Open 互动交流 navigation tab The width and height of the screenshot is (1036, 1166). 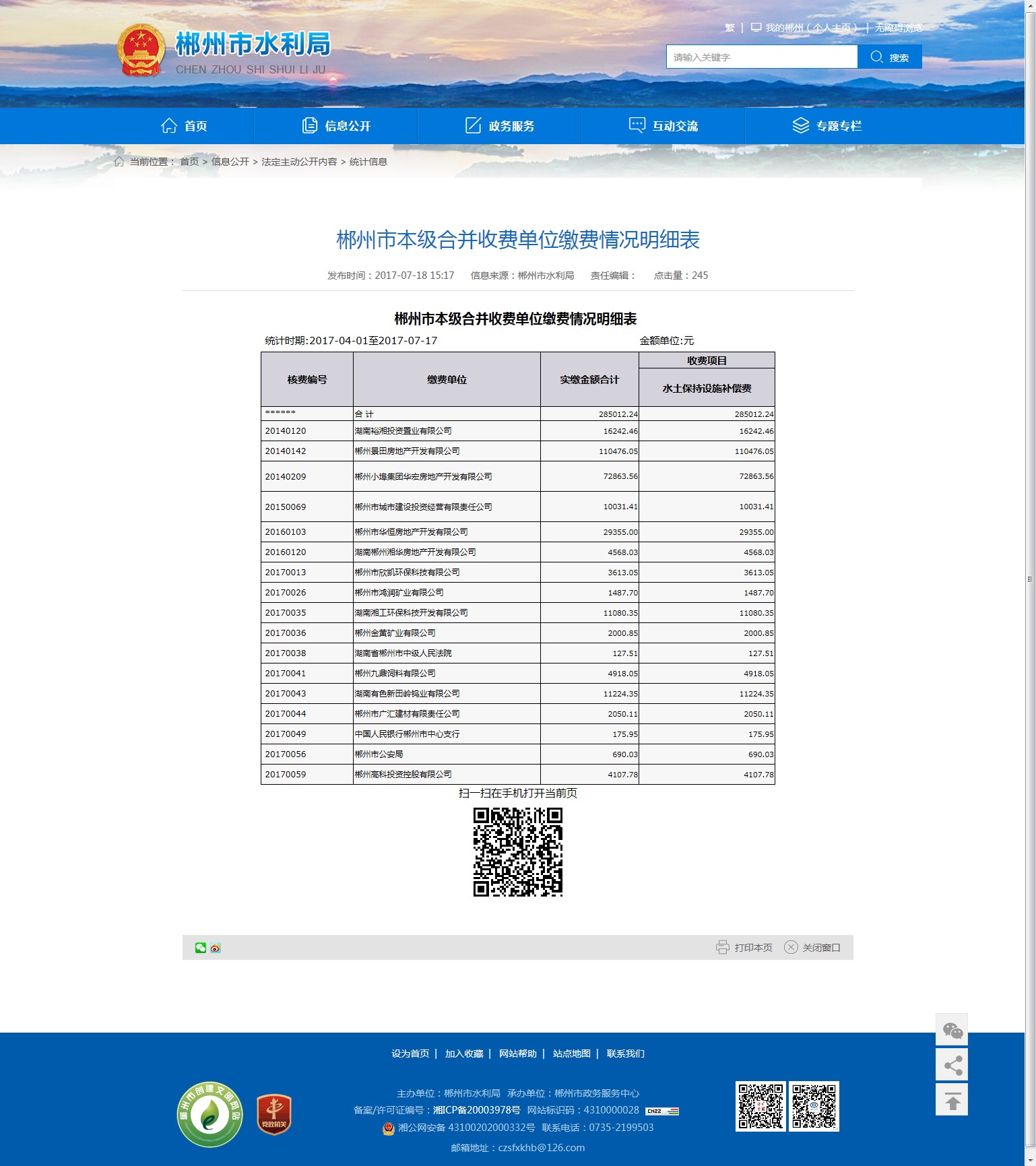(663, 126)
